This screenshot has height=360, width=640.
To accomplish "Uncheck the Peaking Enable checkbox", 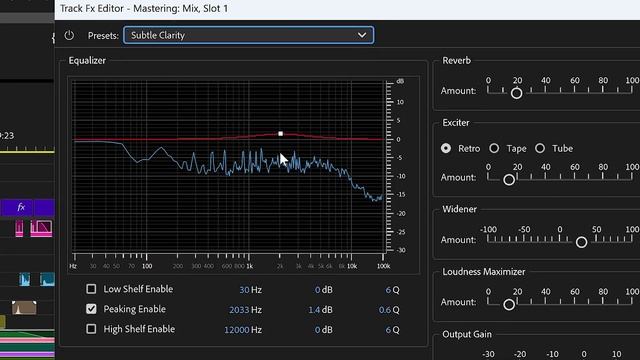I will pyautogui.click(x=91, y=309).
